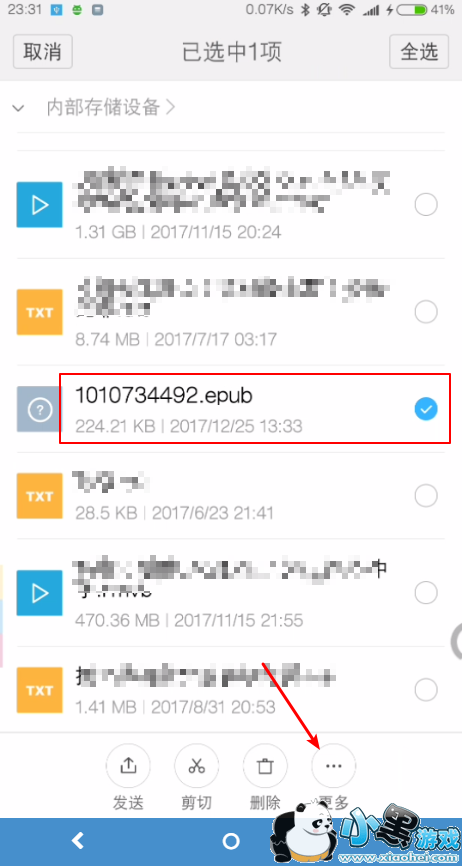Screen dimensions: 462x866
Task: Tap the 删除 trash icon
Action: [265, 765]
